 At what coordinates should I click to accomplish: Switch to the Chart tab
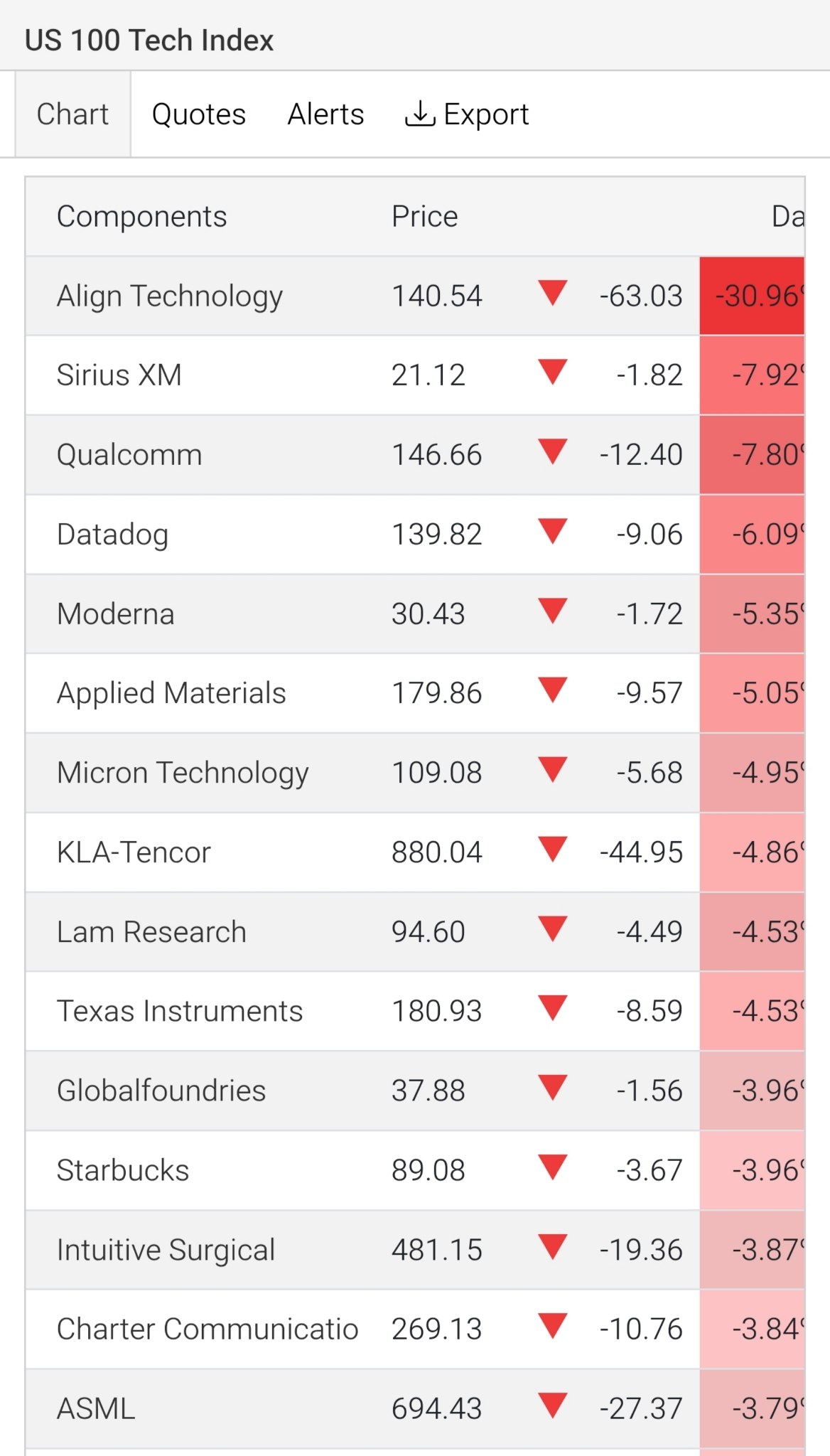72,114
